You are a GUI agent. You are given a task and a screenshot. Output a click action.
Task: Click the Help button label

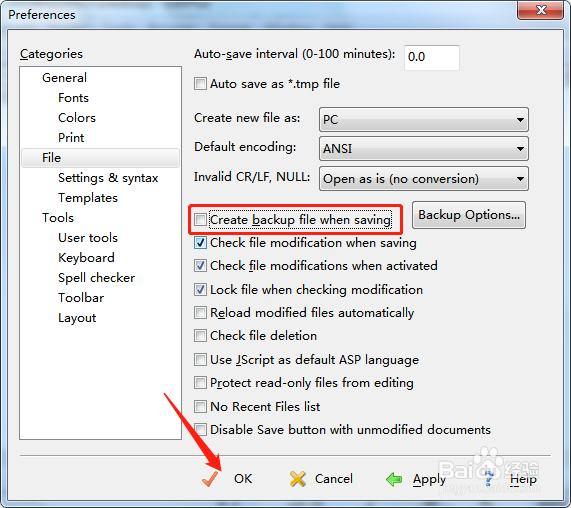[x=523, y=479]
